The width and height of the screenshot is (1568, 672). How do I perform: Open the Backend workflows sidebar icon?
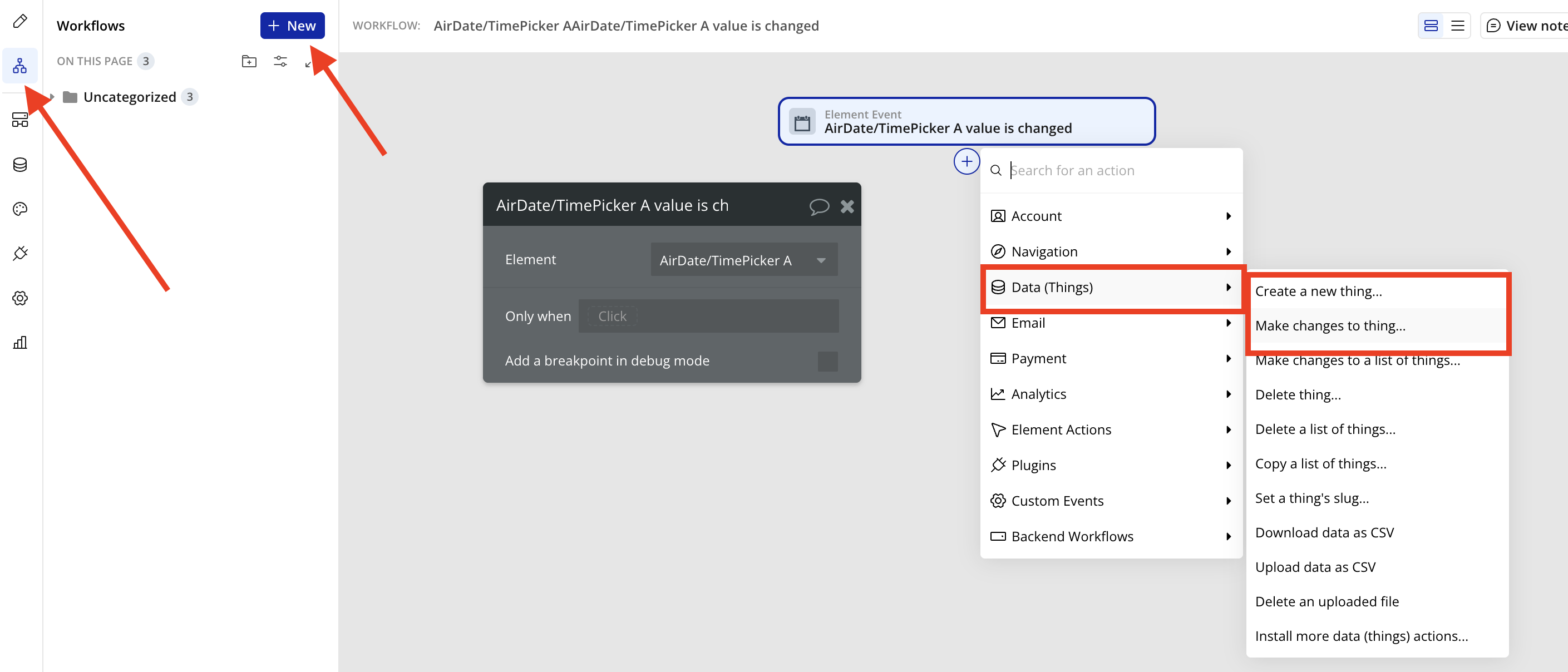tap(20, 120)
